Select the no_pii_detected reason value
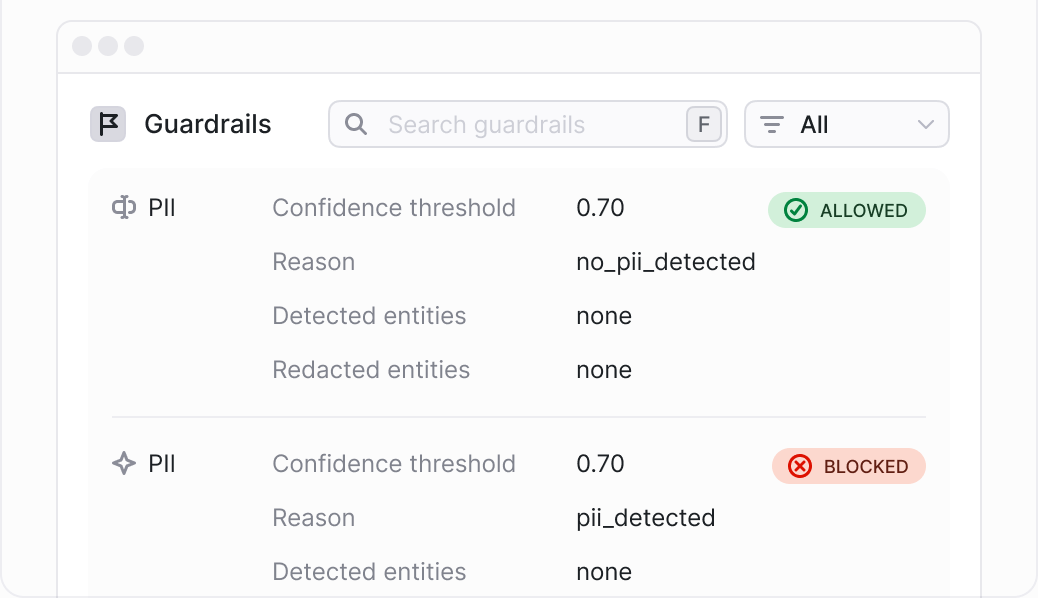Image resolution: width=1038 pixels, height=598 pixels. [666, 262]
